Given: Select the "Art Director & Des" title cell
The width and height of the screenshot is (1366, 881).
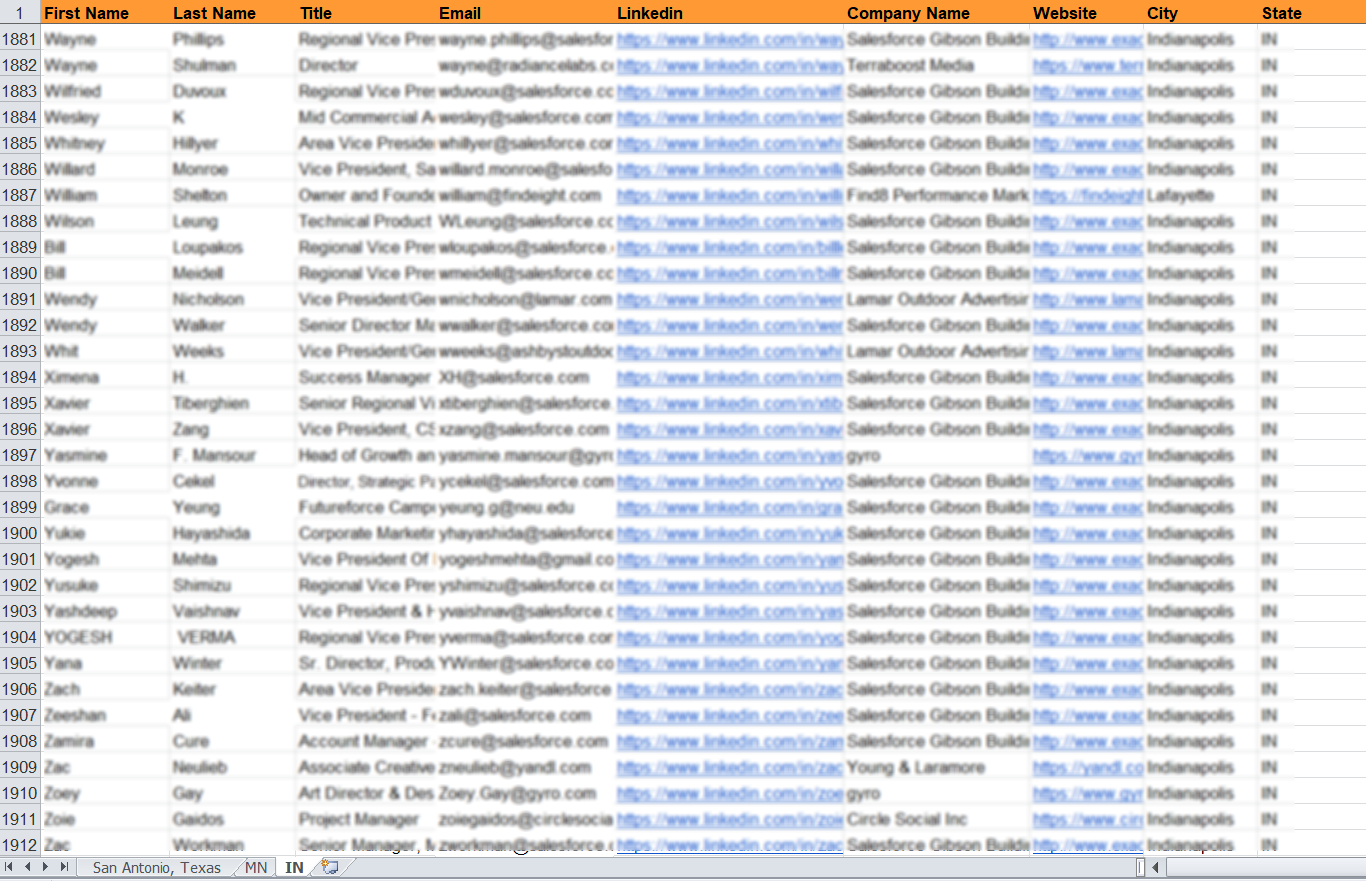Looking at the screenshot, I should coord(366,793).
